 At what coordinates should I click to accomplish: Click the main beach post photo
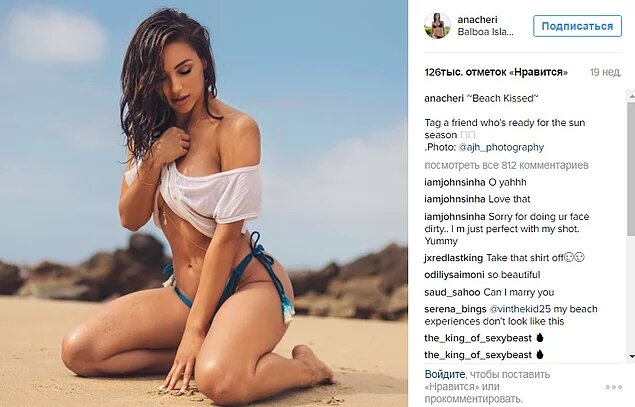click(204, 203)
